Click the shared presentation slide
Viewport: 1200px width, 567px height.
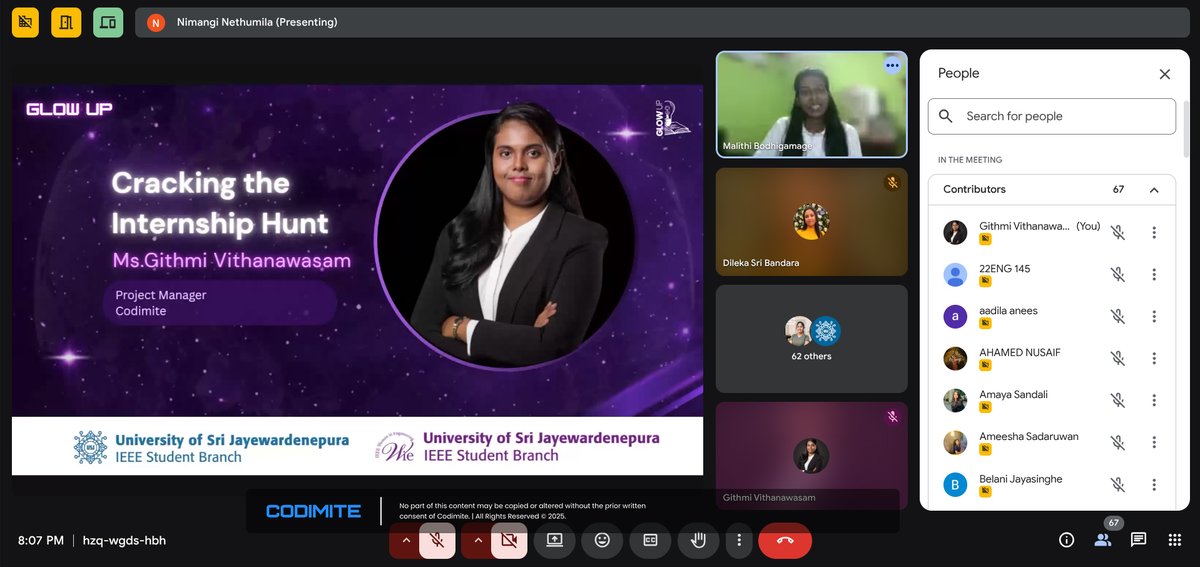357,279
